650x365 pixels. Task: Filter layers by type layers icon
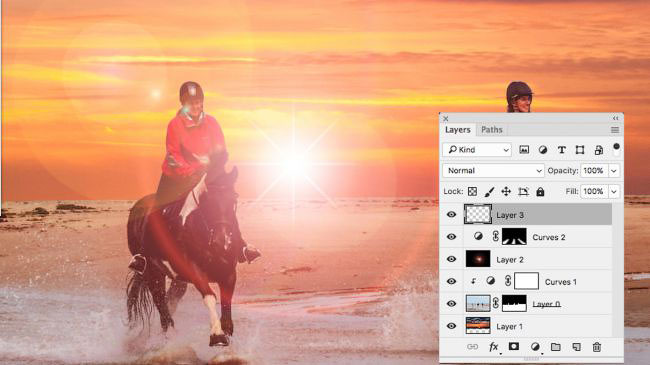[561, 150]
